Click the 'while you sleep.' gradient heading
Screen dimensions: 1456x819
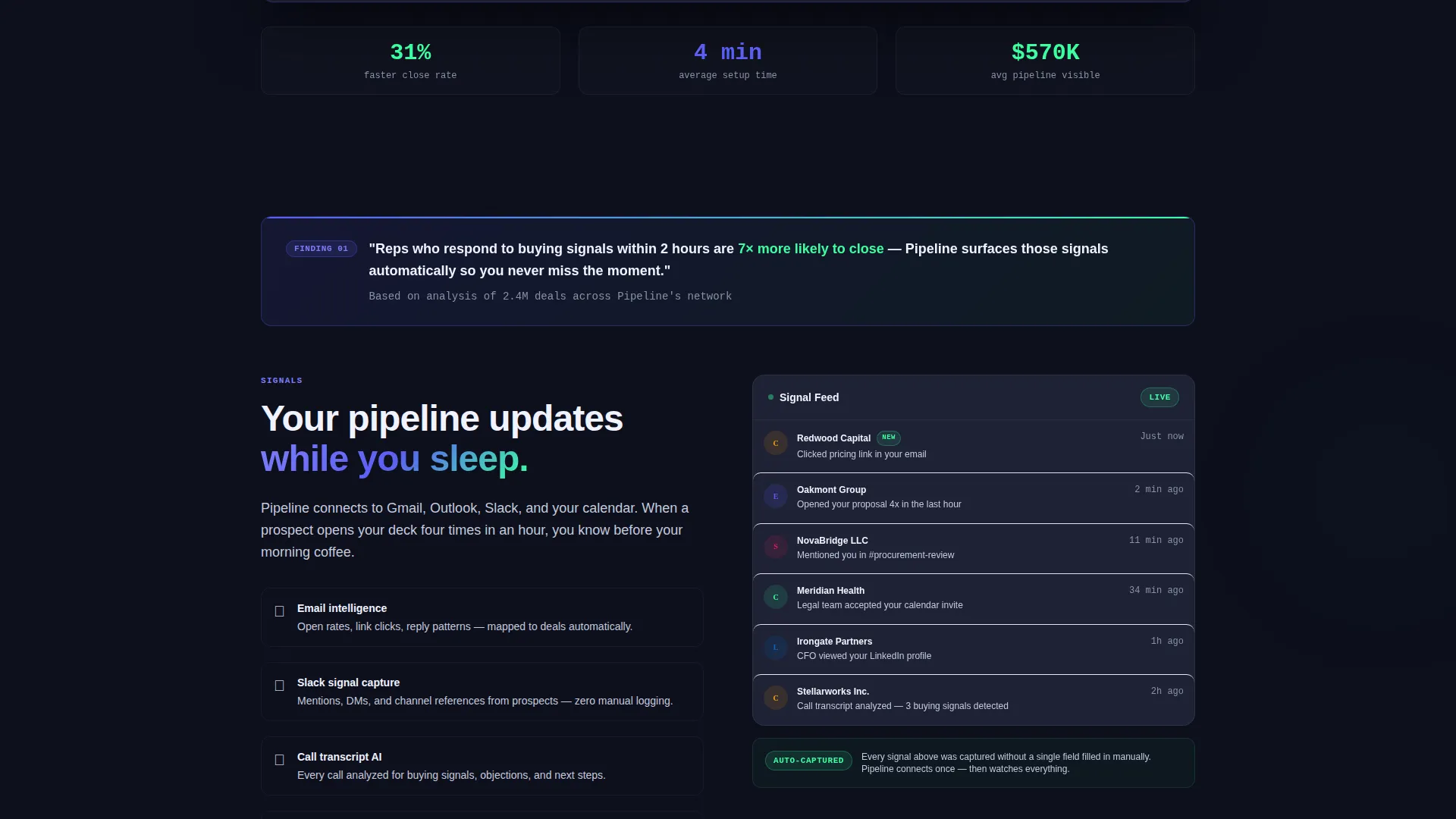click(x=394, y=459)
